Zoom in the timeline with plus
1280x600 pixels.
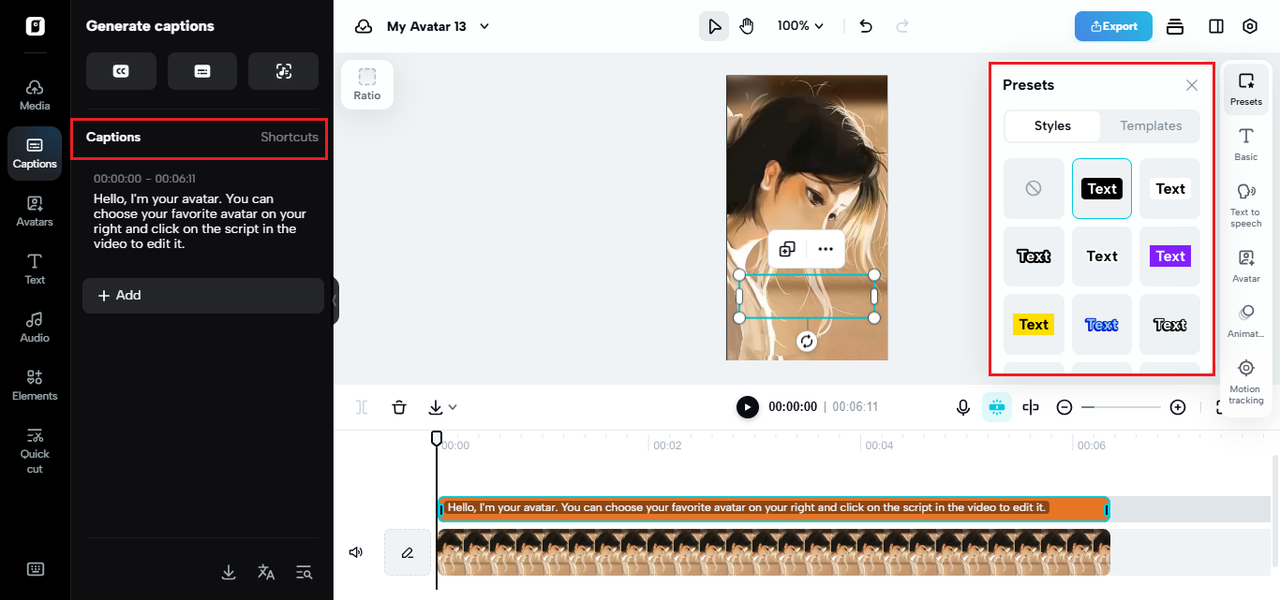pos(1178,407)
